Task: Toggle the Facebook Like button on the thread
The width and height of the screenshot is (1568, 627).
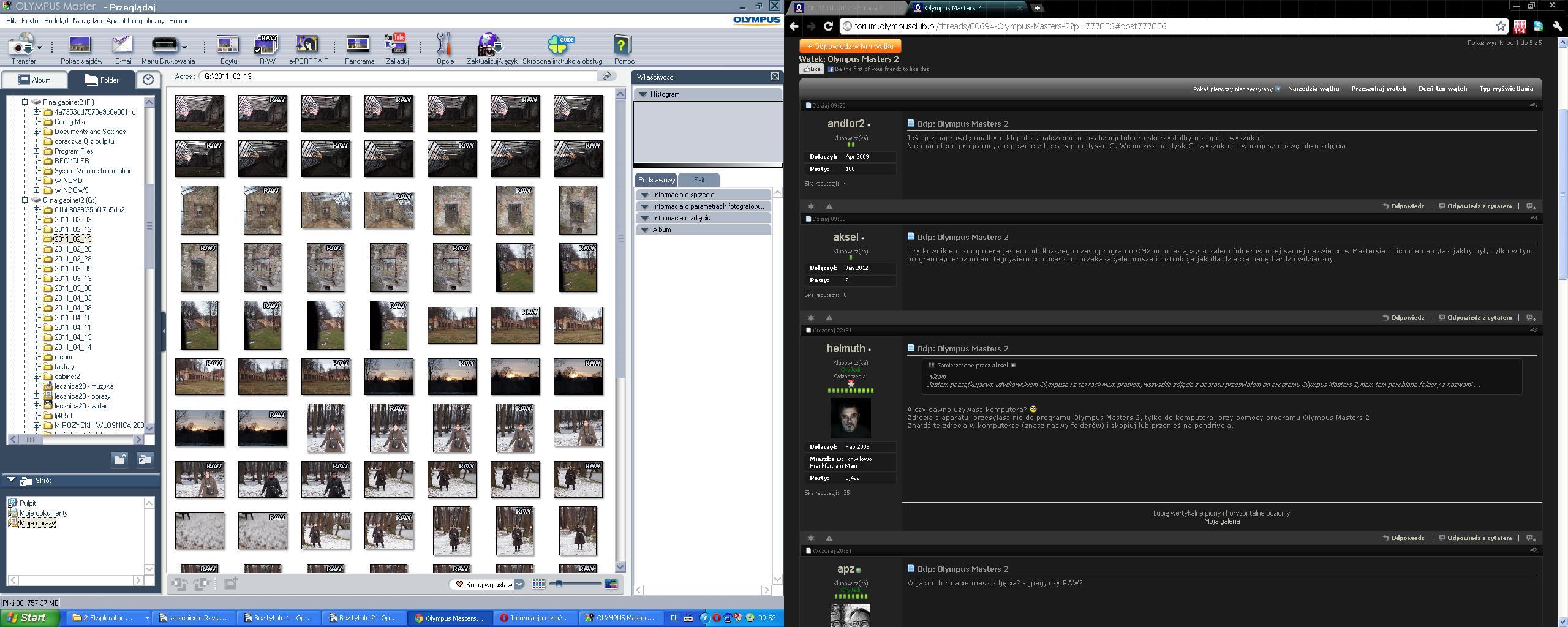Action: pyautogui.click(x=811, y=69)
